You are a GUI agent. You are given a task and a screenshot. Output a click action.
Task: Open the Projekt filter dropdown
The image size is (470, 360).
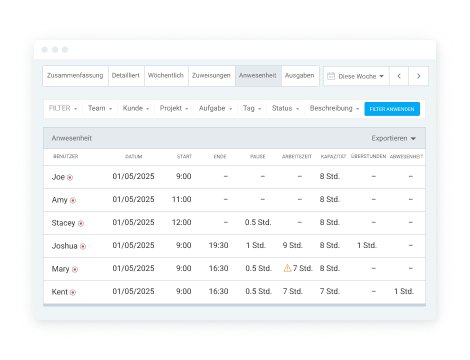coord(174,108)
